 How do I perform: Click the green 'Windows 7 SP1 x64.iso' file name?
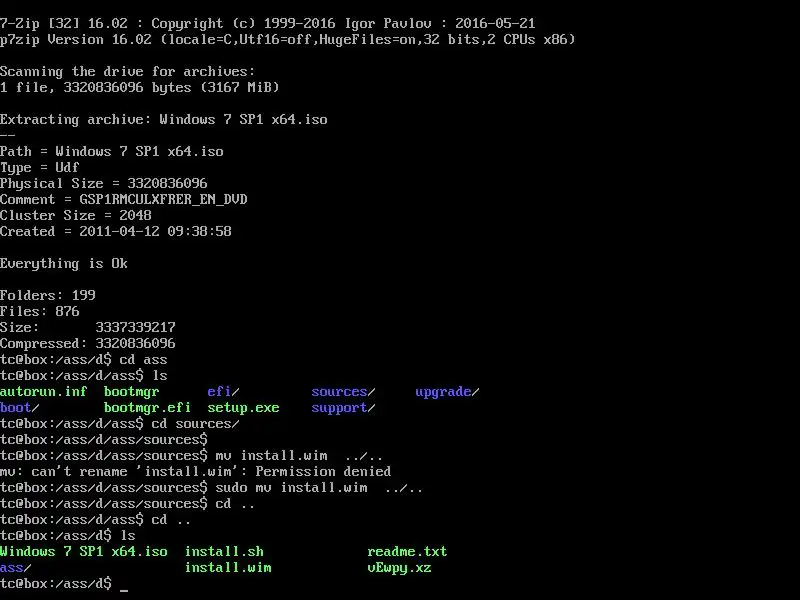point(84,552)
